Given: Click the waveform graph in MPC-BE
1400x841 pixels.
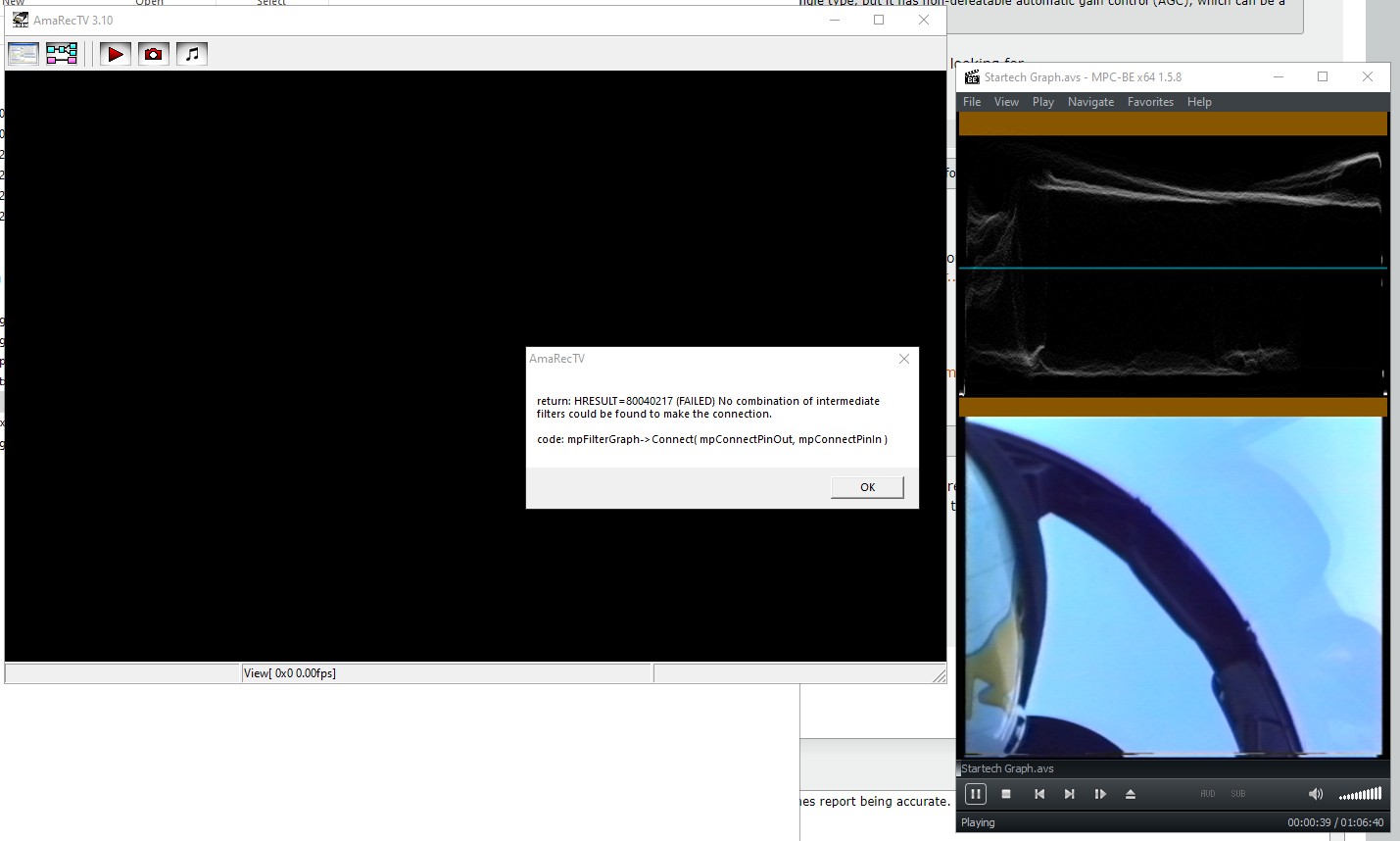Looking at the screenshot, I should [1173, 267].
